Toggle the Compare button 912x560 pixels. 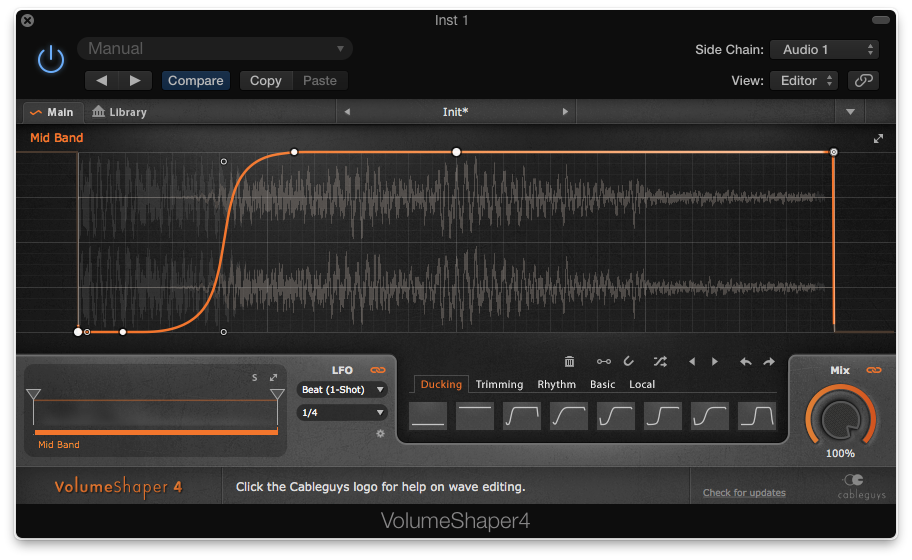pos(195,80)
